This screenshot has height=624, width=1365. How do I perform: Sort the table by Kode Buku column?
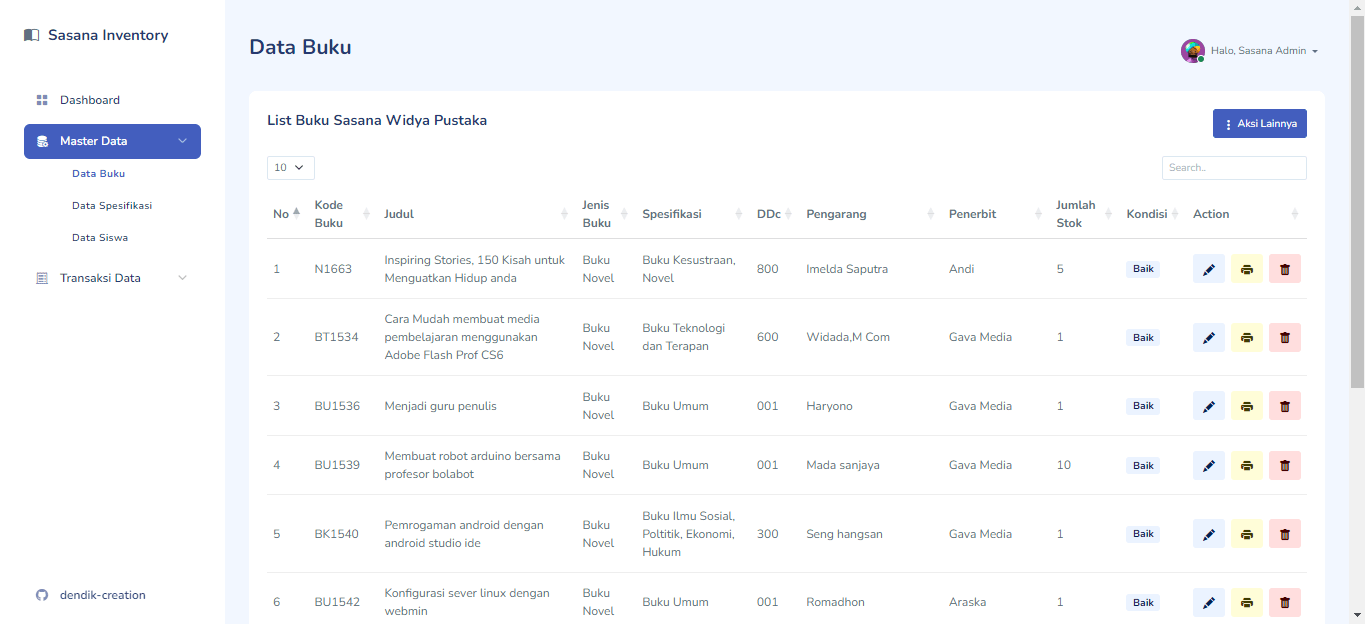[x=343, y=214]
